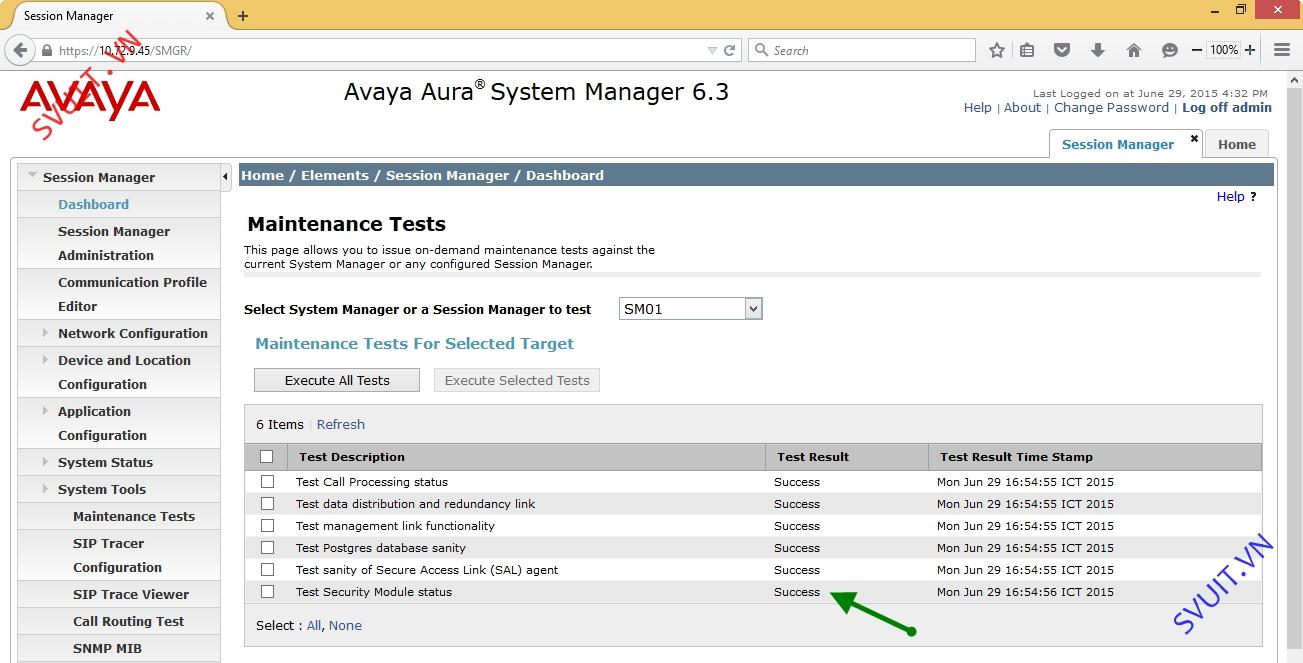Click Execute All Tests button
This screenshot has width=1303, height=663.
[337, 380]
